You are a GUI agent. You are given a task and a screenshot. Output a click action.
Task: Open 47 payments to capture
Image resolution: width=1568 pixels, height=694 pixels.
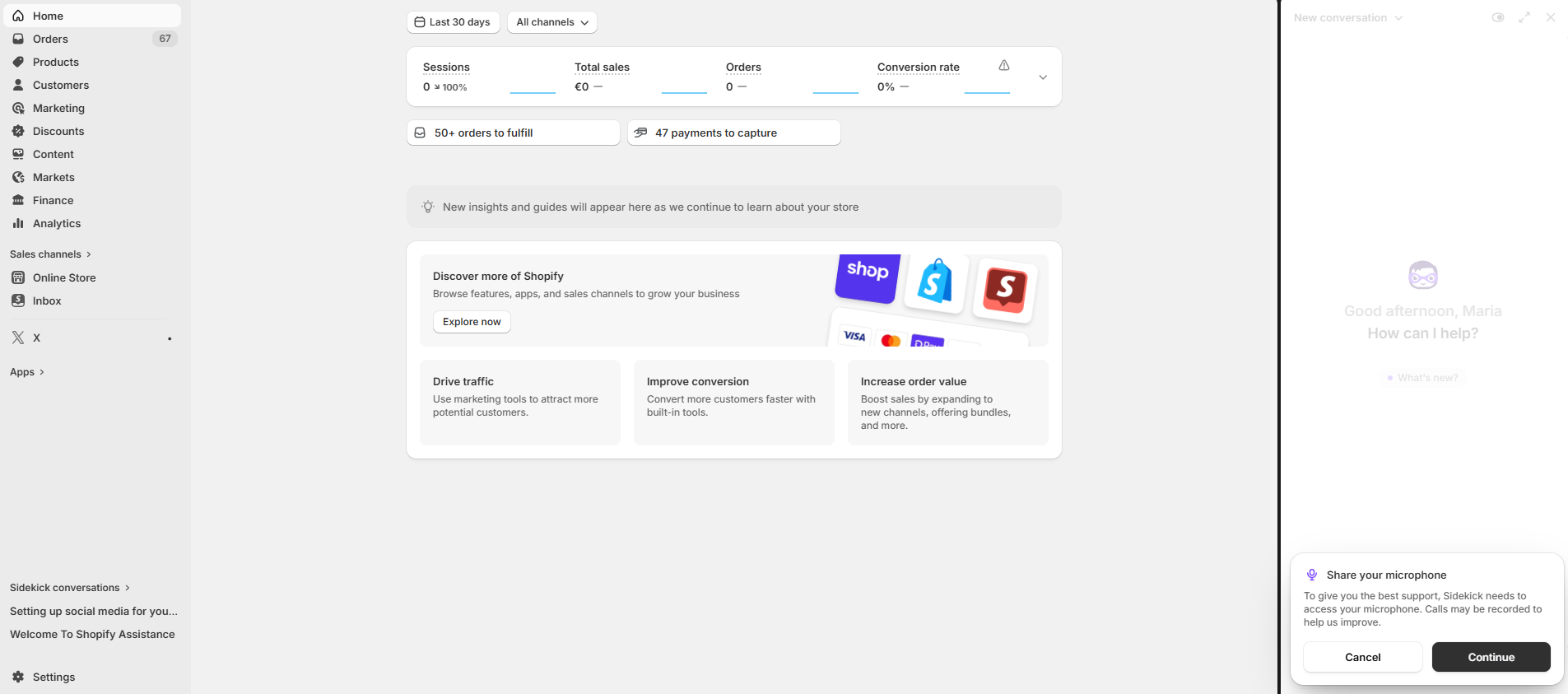(x=734, y=133)
